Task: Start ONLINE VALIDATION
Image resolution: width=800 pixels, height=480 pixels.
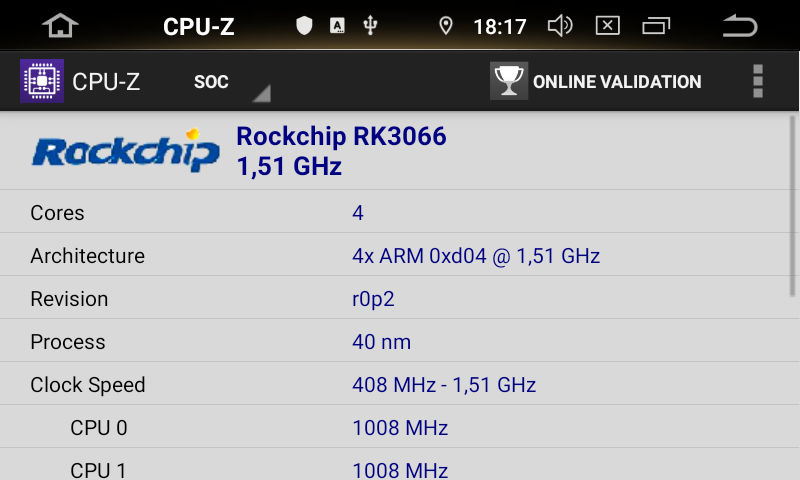Action: click(x=617, y=82)
